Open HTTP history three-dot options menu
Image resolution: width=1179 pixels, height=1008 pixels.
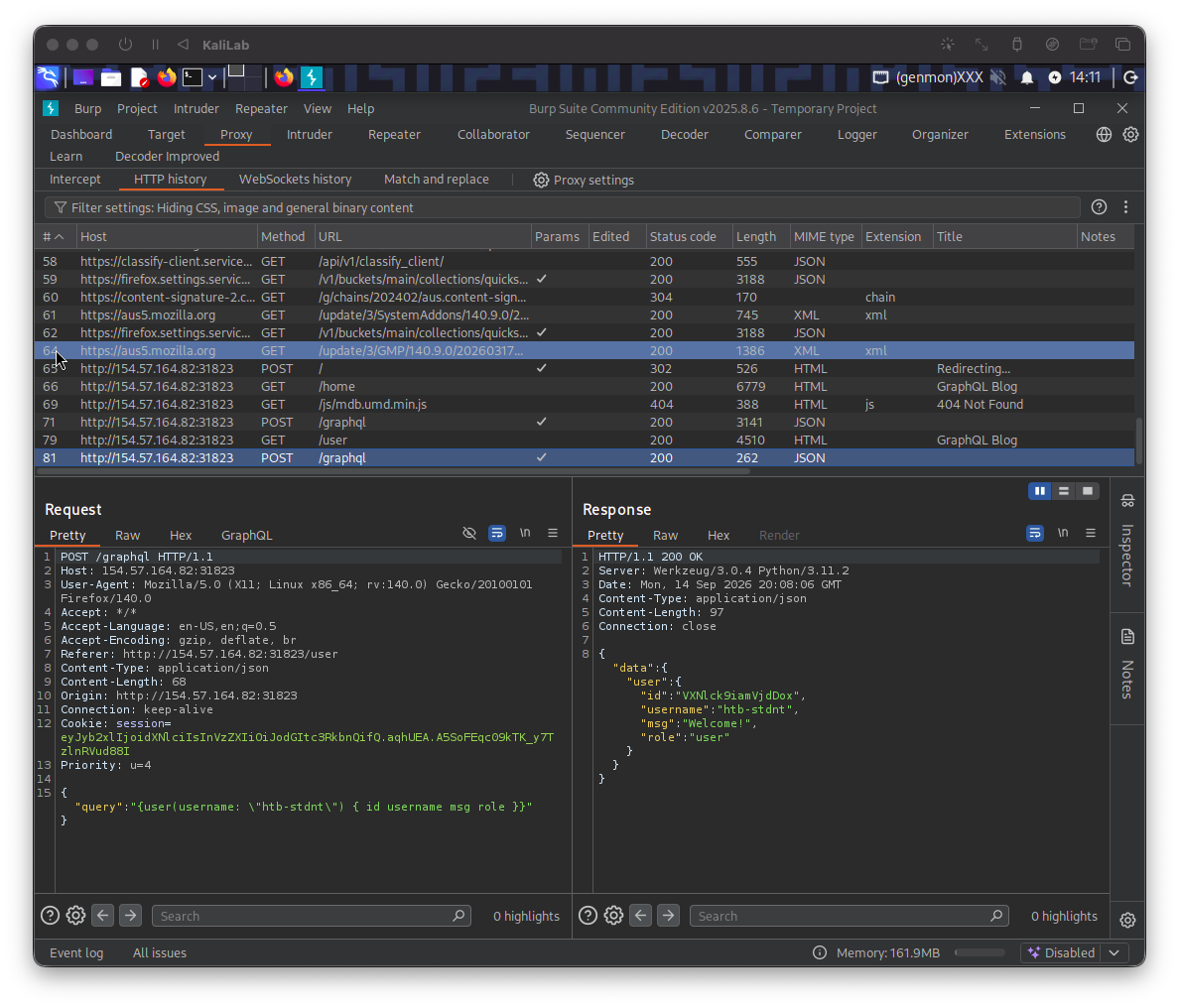point(1125,206)
